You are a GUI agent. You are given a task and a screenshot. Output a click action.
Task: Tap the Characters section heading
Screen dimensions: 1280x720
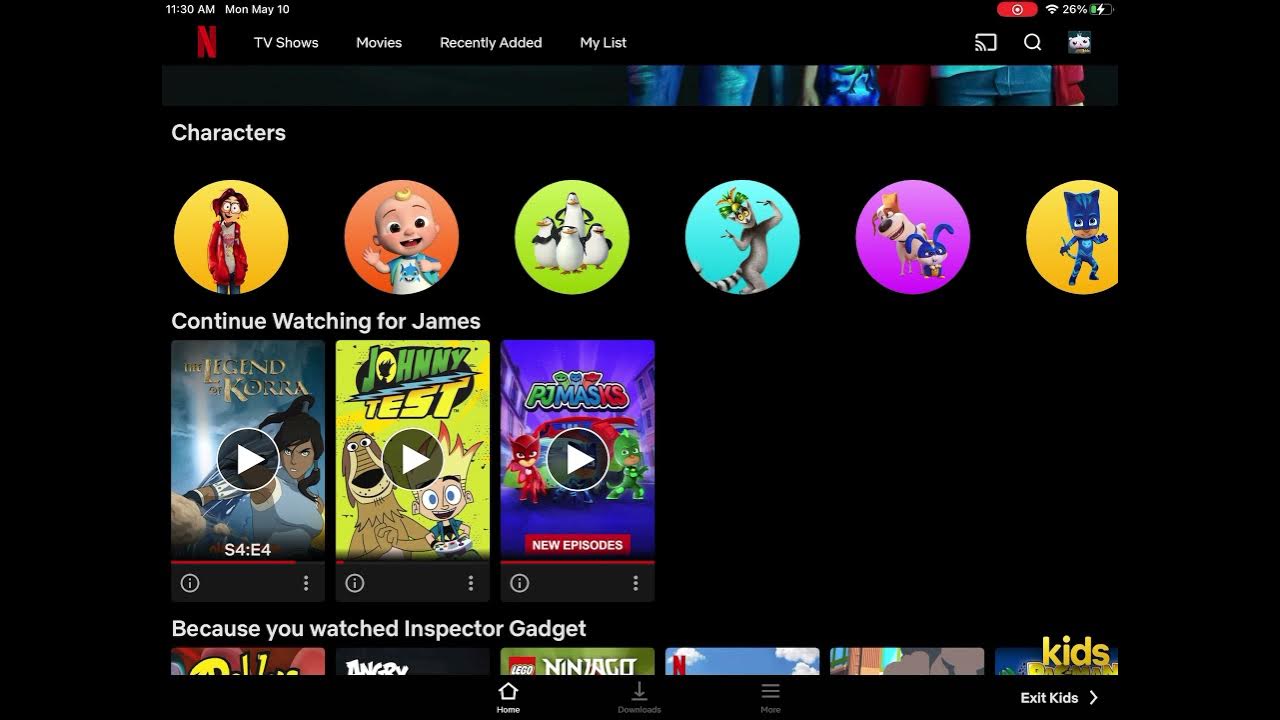pos(229,133)
